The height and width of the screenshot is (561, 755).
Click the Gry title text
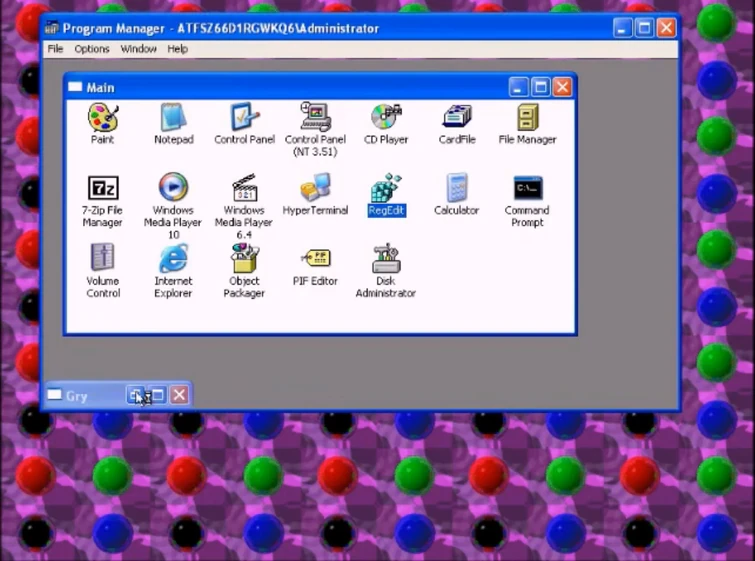pos(77,396)
